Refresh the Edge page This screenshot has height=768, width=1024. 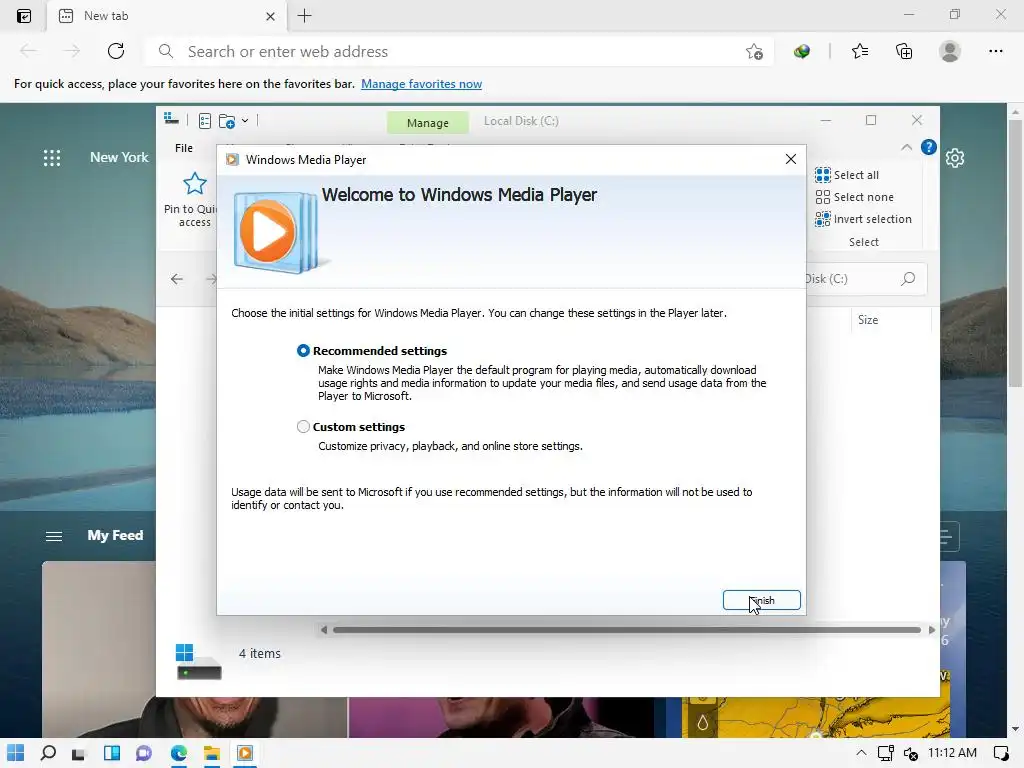click(116, 51)
